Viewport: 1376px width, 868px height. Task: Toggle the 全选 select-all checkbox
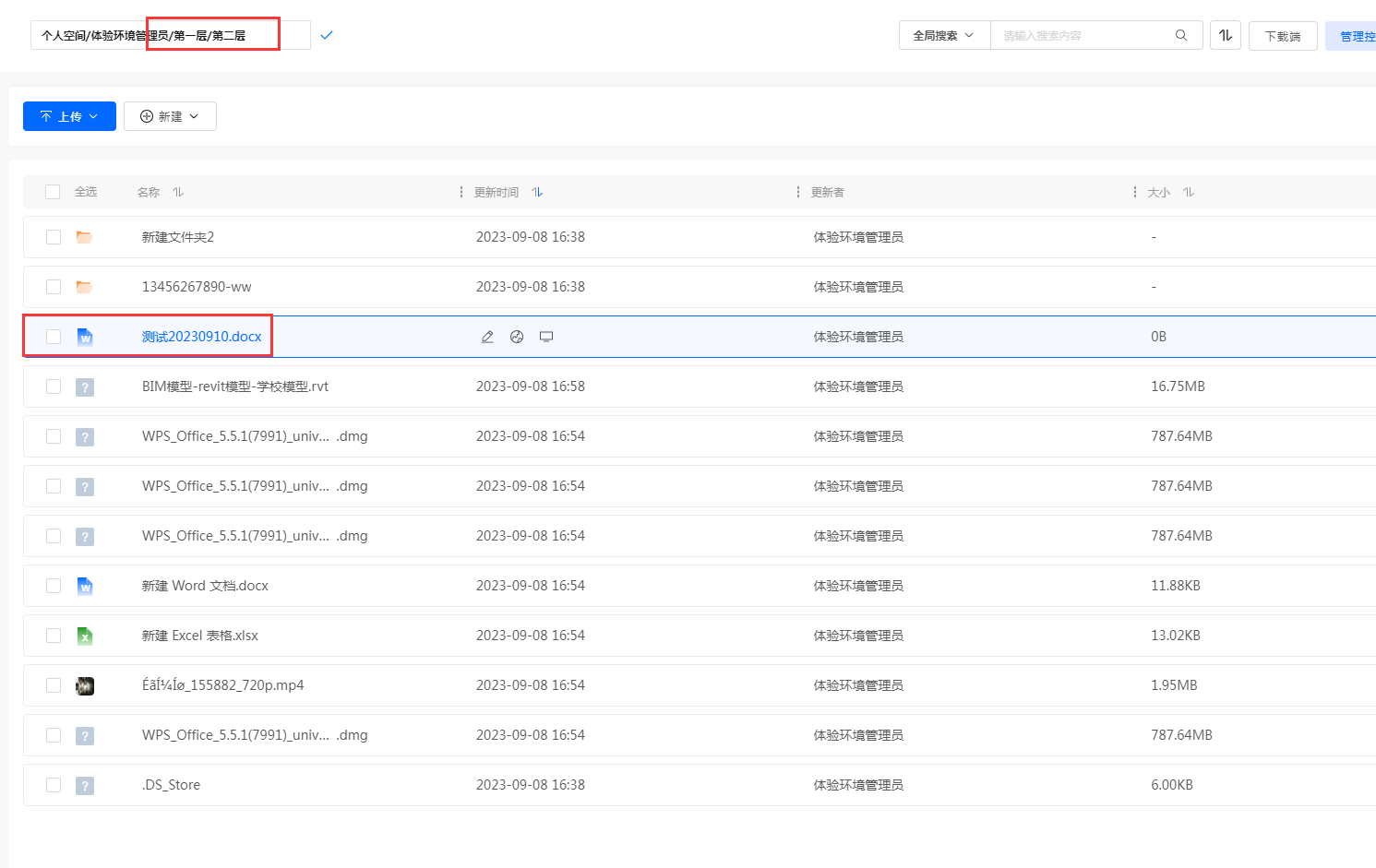pos(53,192)
